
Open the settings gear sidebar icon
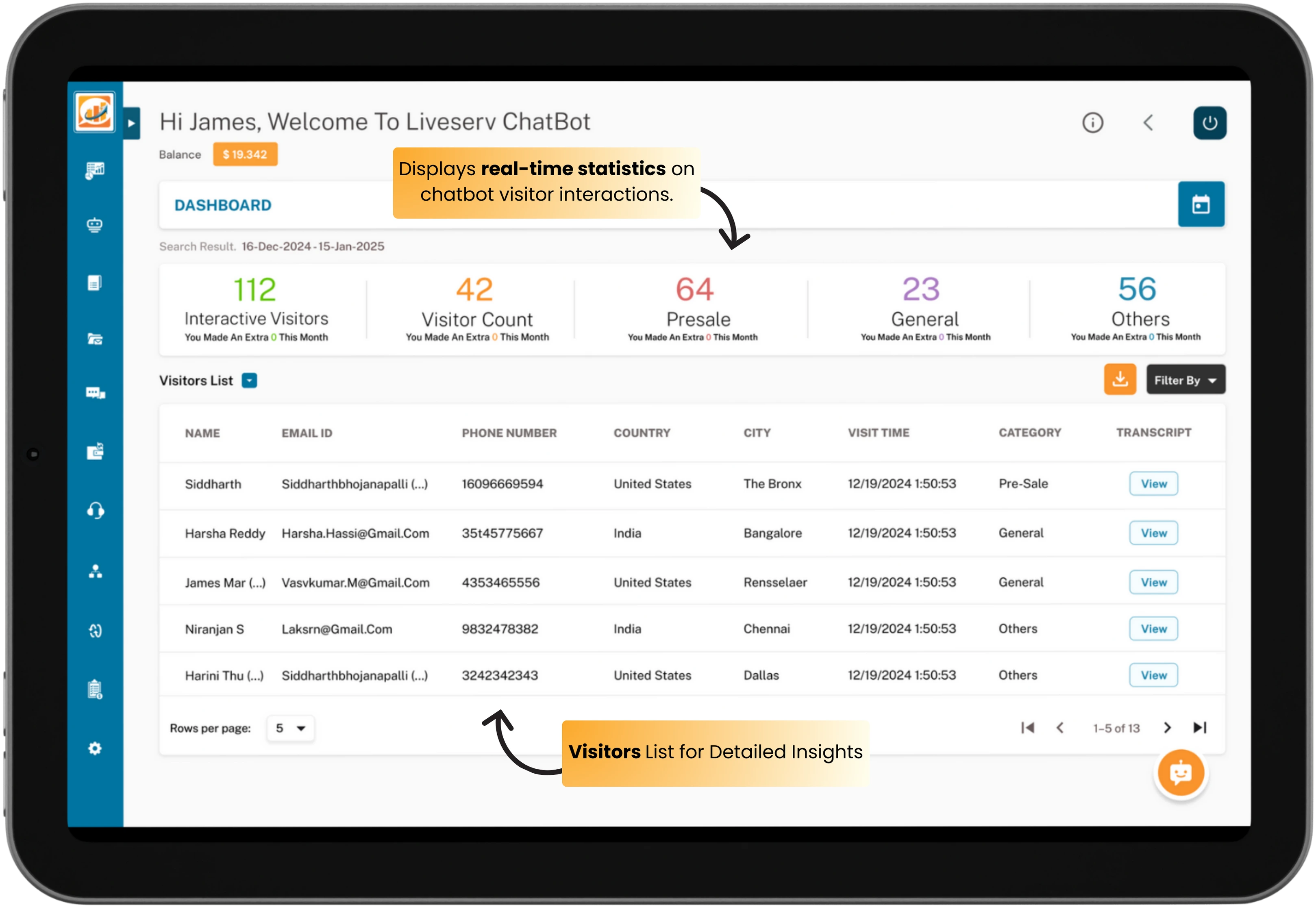(95, 748)
